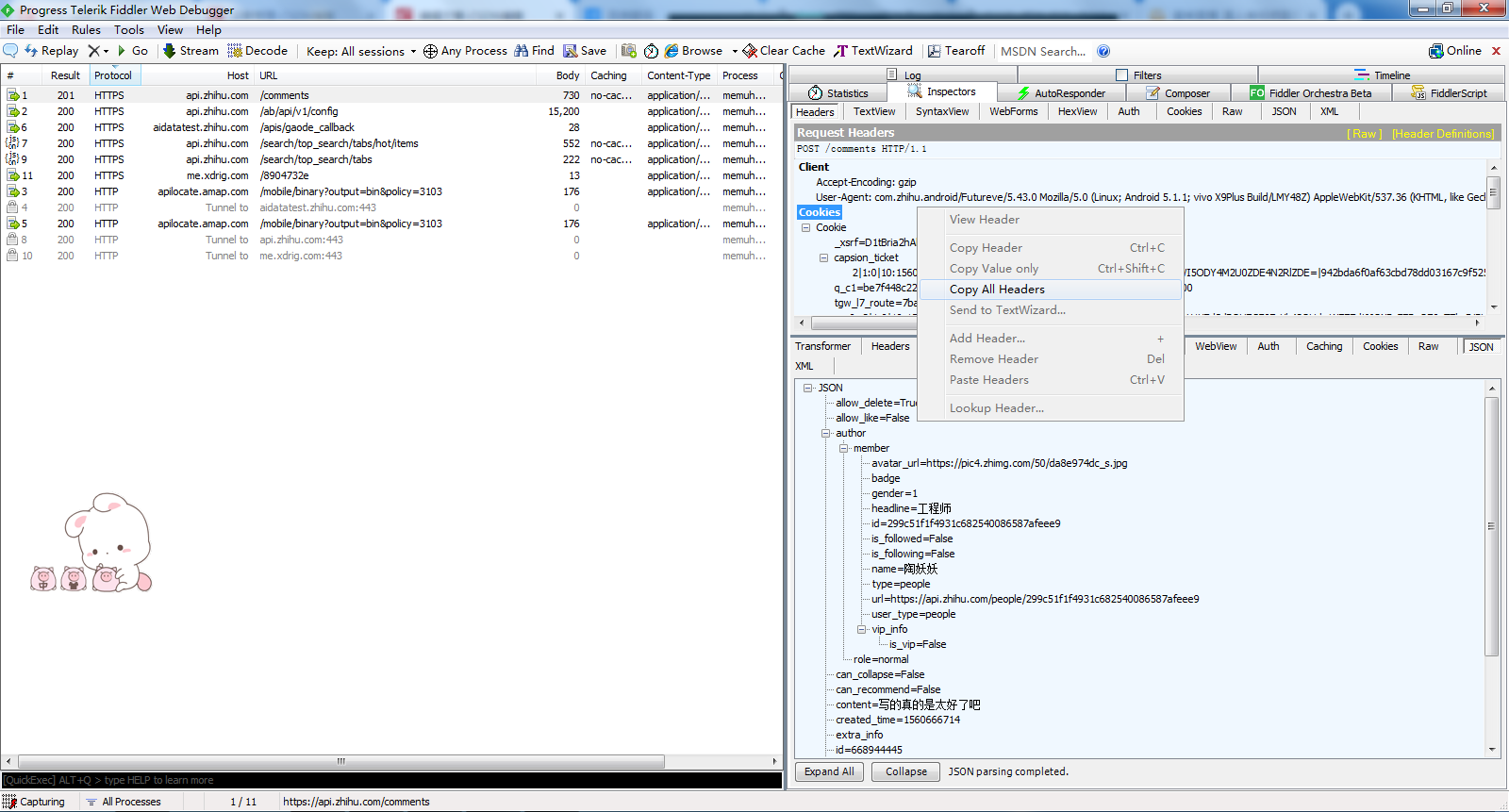Choose View Header in context menu
This screenshot has height=812, width=1509.
point(1051,220)
